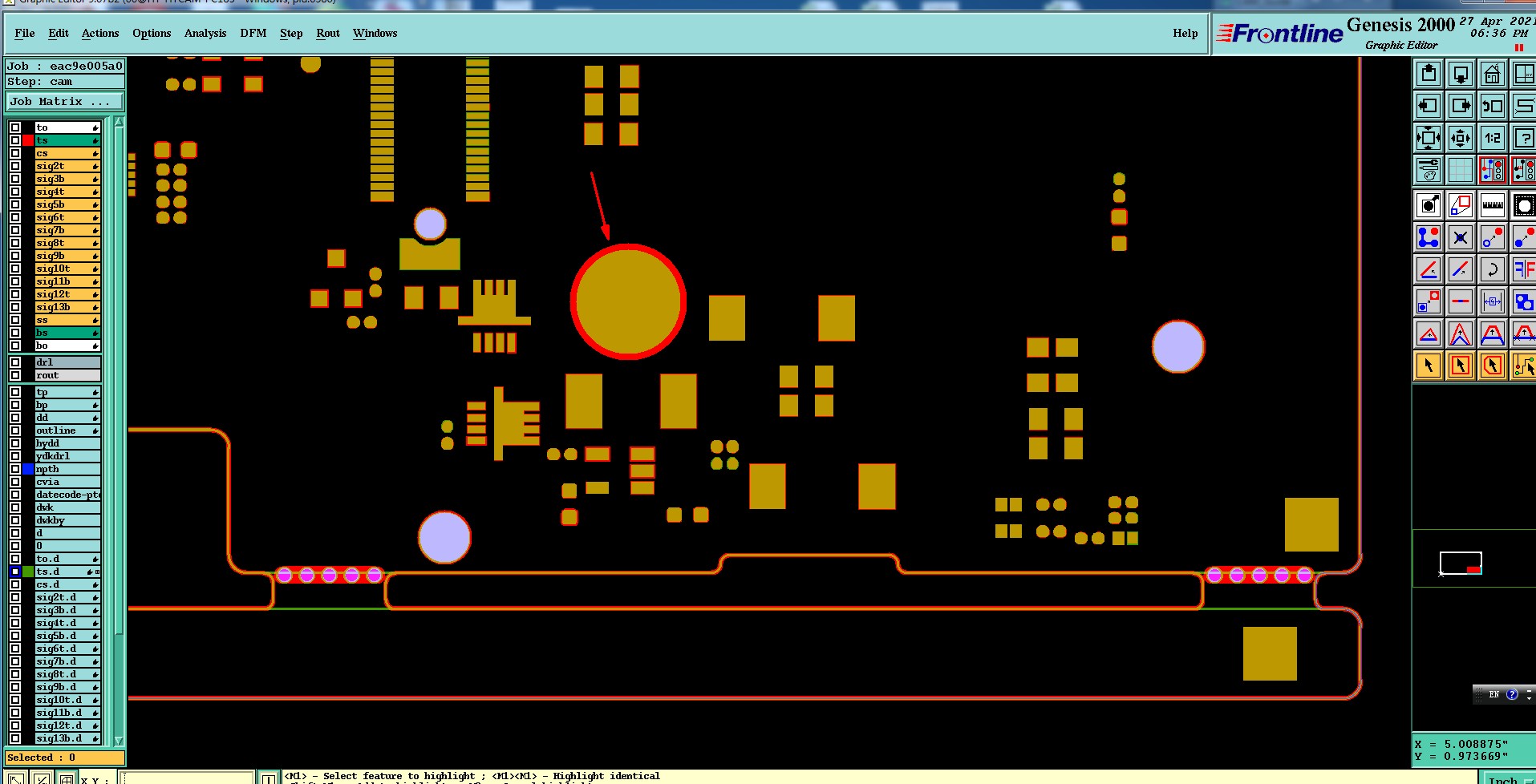
Task: Toggle the checkbox for layer ts
Action: click(x=15, y=140)
